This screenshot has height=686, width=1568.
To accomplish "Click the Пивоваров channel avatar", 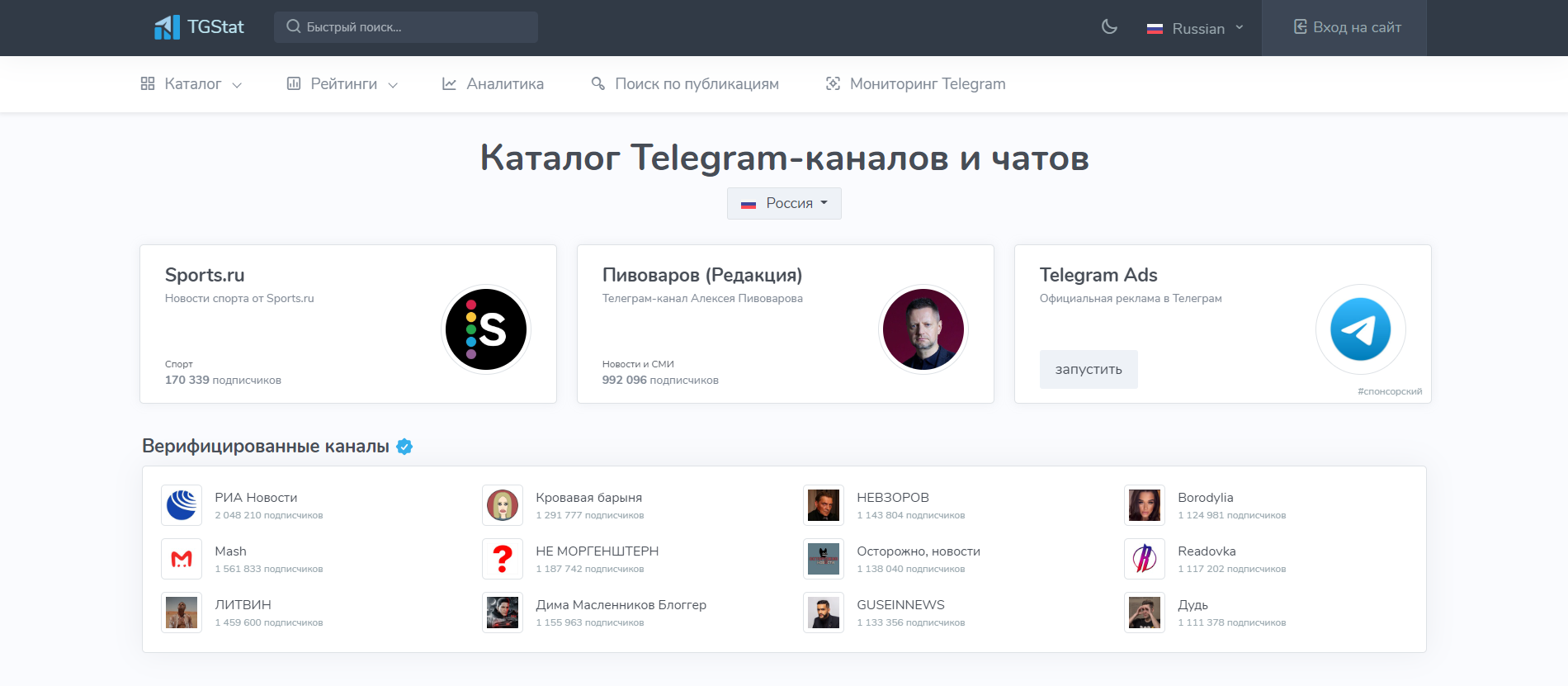I will (923, 329).
